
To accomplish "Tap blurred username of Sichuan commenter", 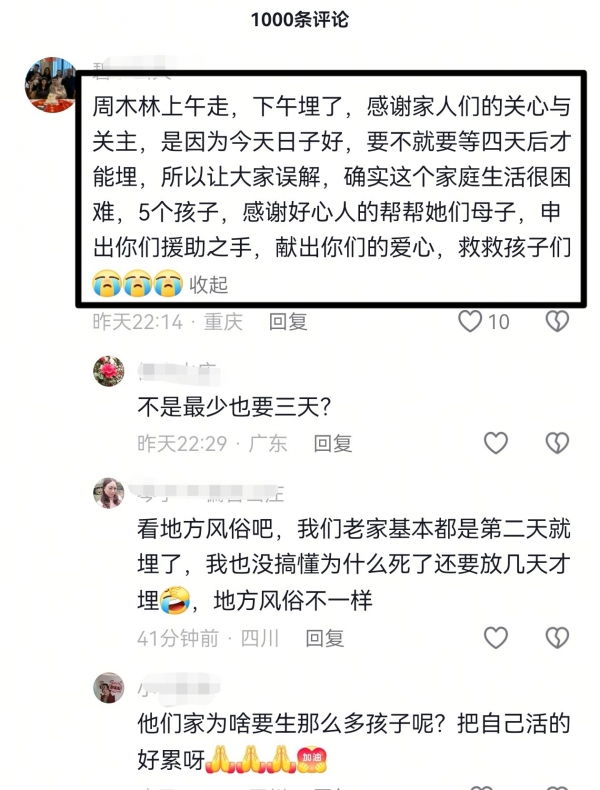I will tap(208, 492).
